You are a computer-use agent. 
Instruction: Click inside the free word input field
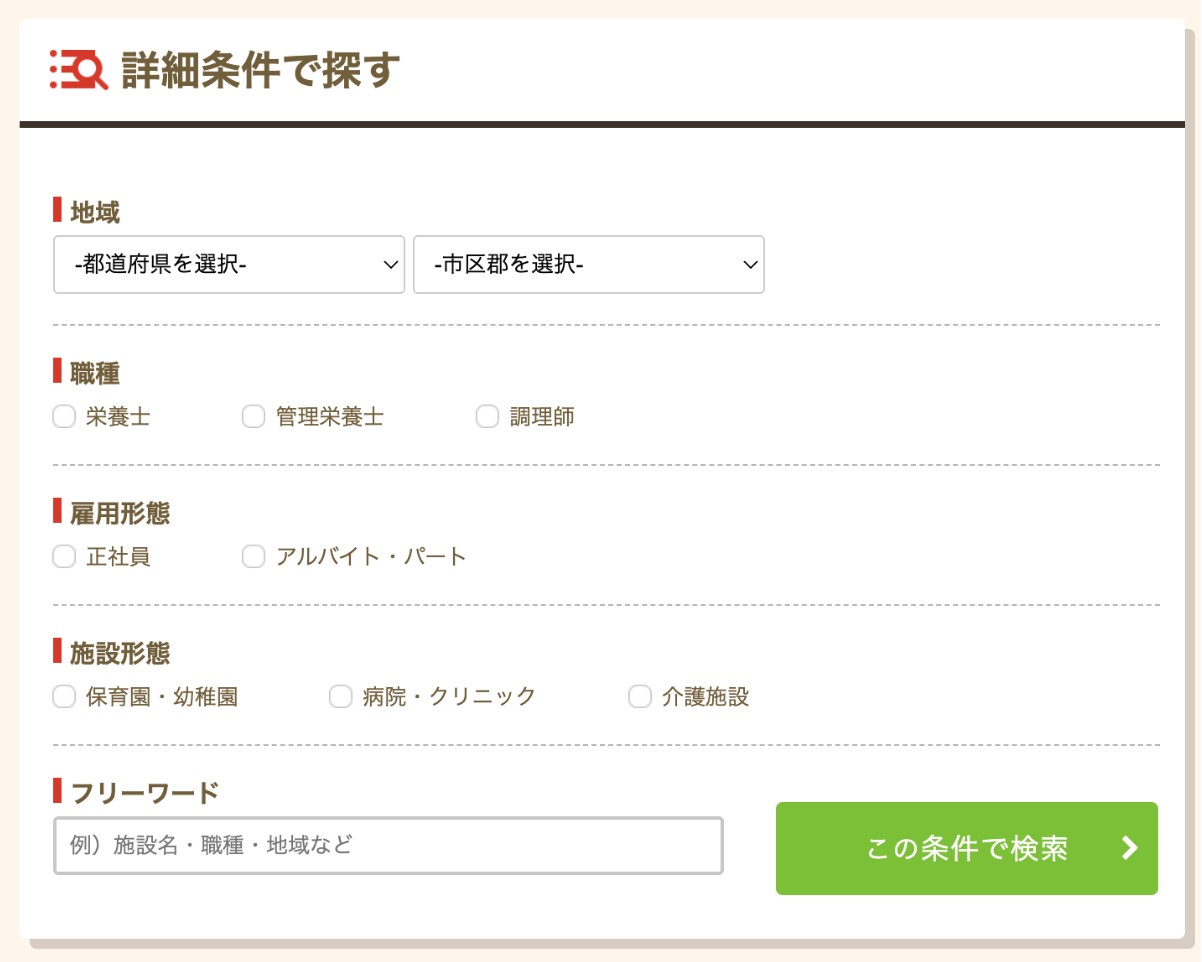click(x=387, y=848)
